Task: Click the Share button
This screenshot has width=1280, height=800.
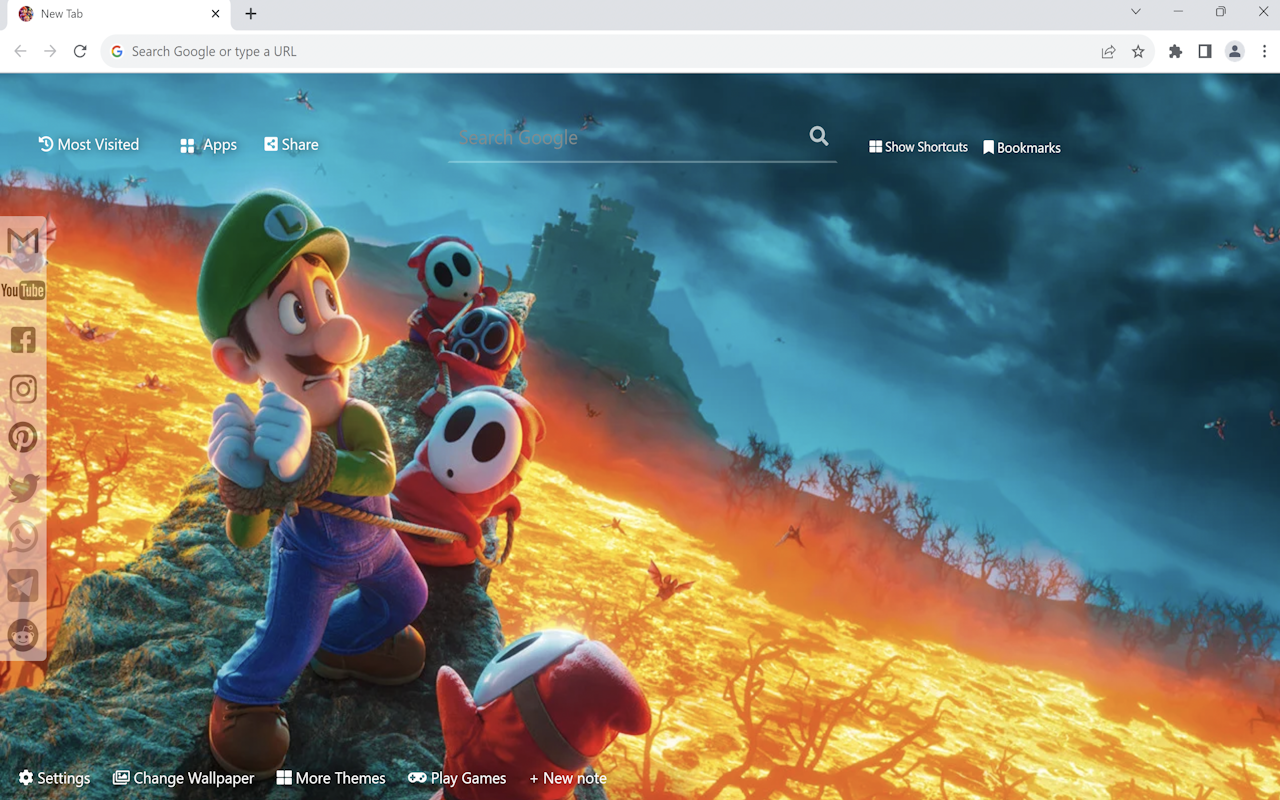Action: tap(291, 144)
